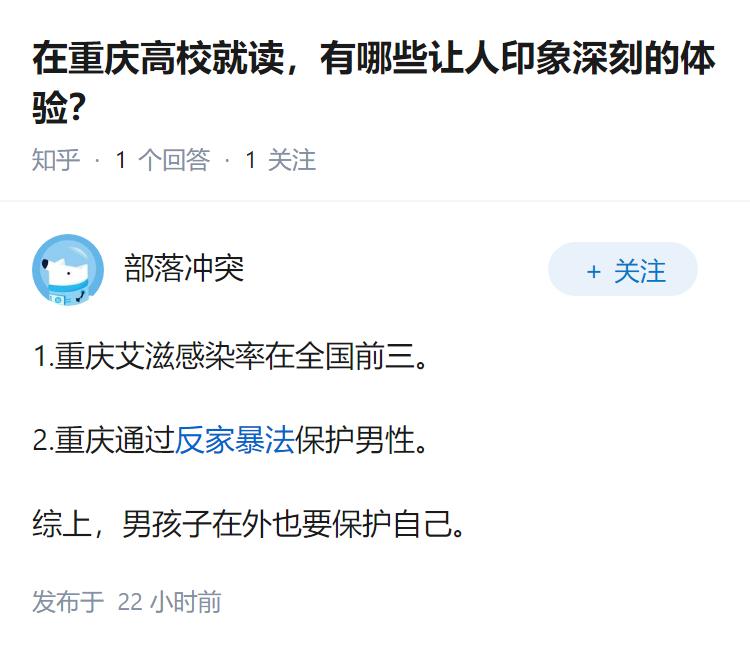Screen dimensions: 750x652
Task: Click the 知乎 source label under the title
Action: click(x=56, y=160)
